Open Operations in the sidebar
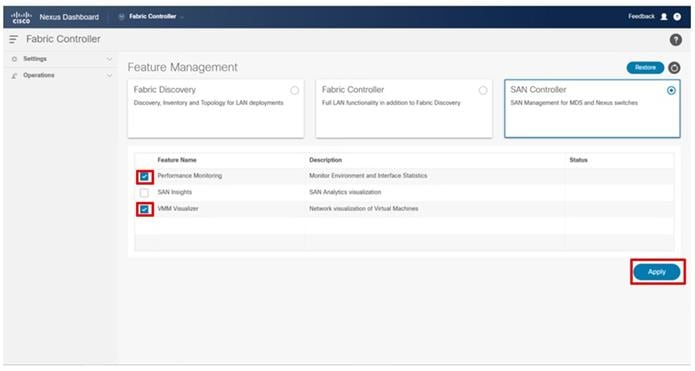The image size is (695, 371). click(x=39, y=75)
